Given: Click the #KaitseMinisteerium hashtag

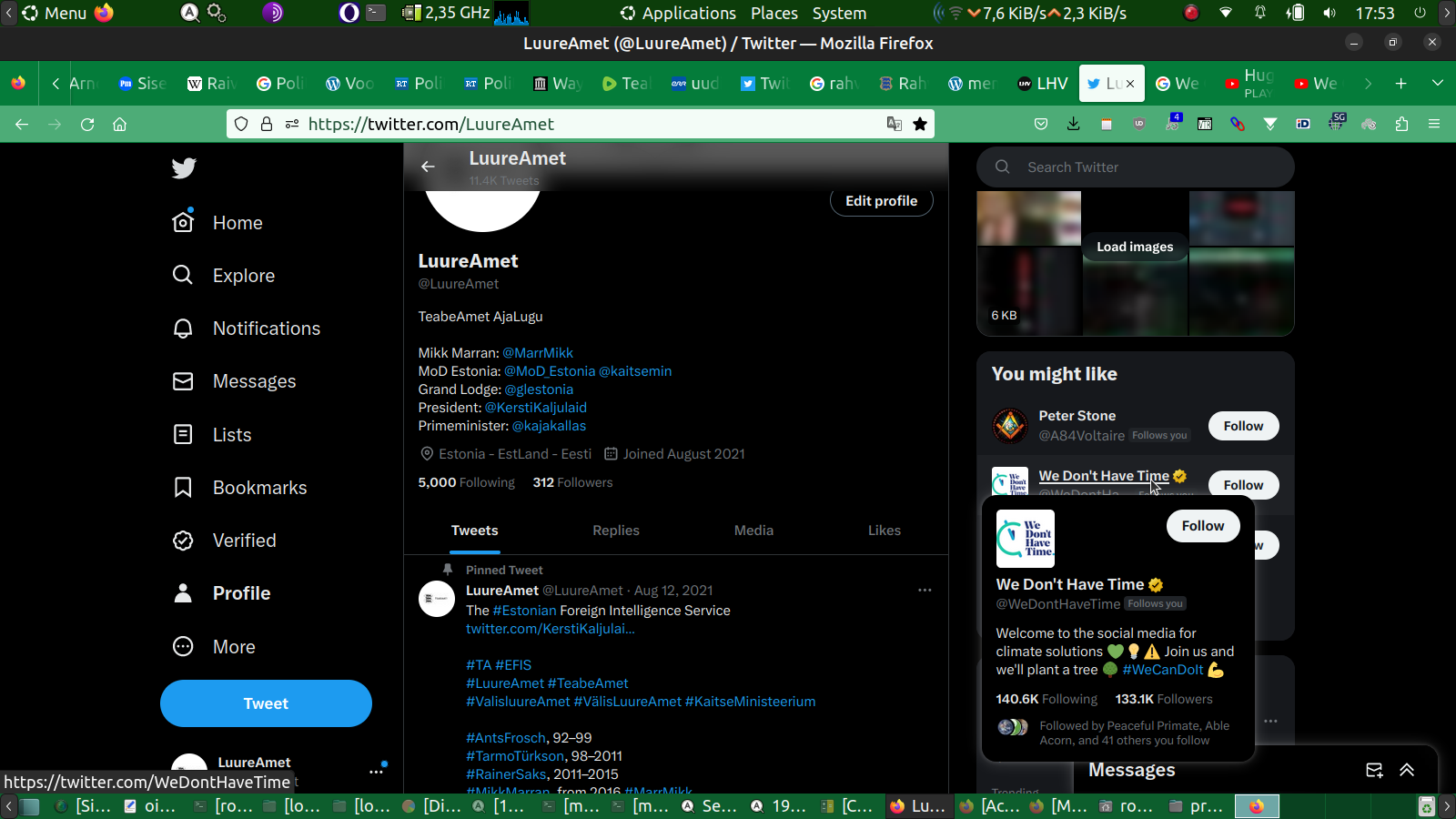Looking at the screenshot, I should click(x=750, y=702).
